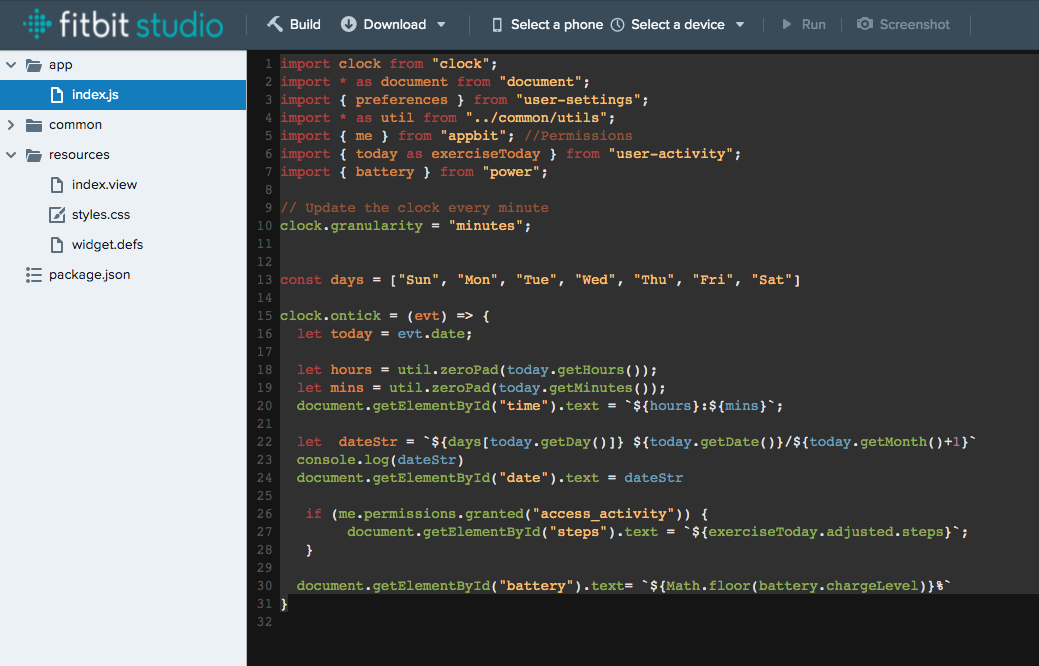The height and width of the screenshot is (666, 1039).
Task: Click the phone icon in toolbar
Action: pos(497,25)
